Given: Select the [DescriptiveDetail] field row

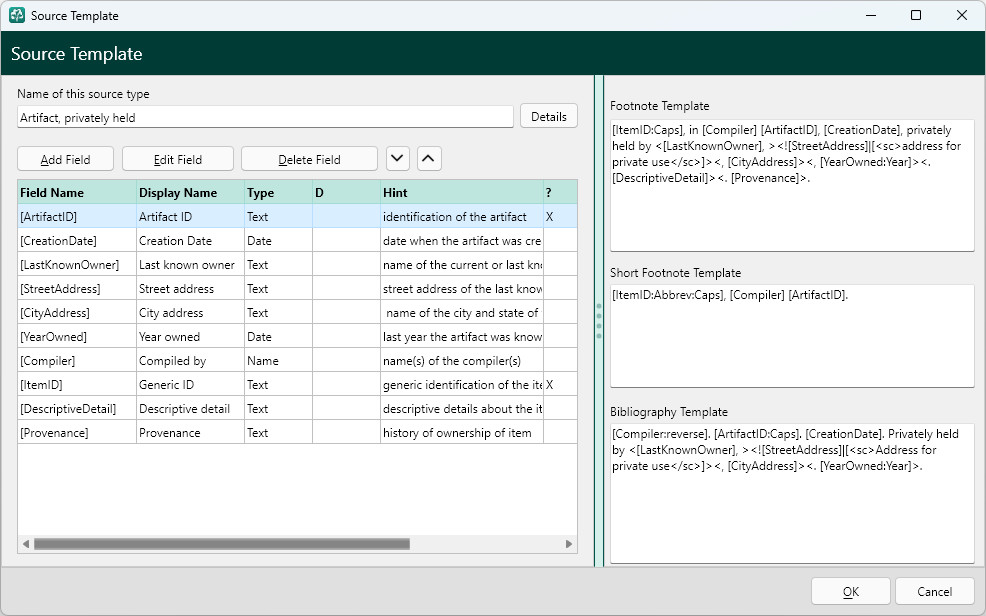Looking at the screenshot, I should [x=297, y=409].
